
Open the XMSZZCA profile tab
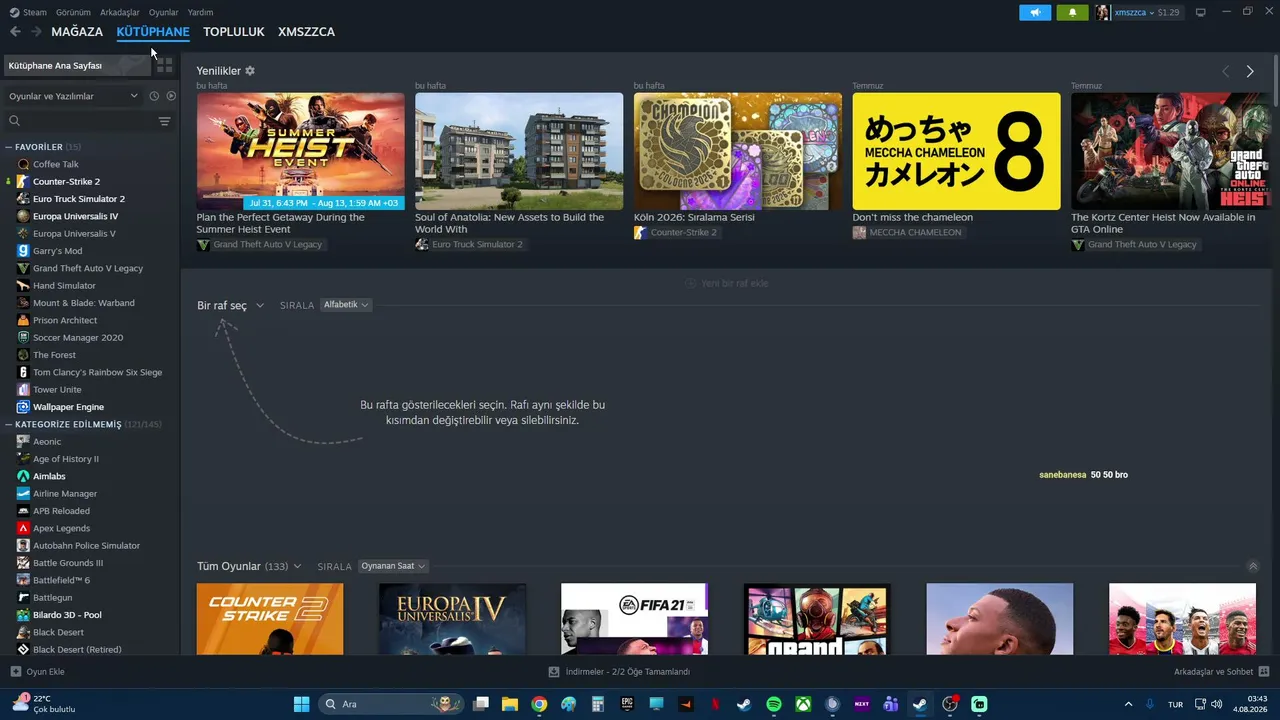click(307, 32)
